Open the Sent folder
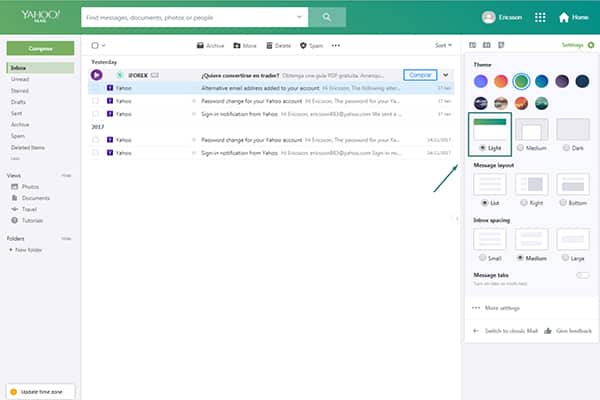Image resolution: width=600 pixels, height=400 pixels. (16, 113)
